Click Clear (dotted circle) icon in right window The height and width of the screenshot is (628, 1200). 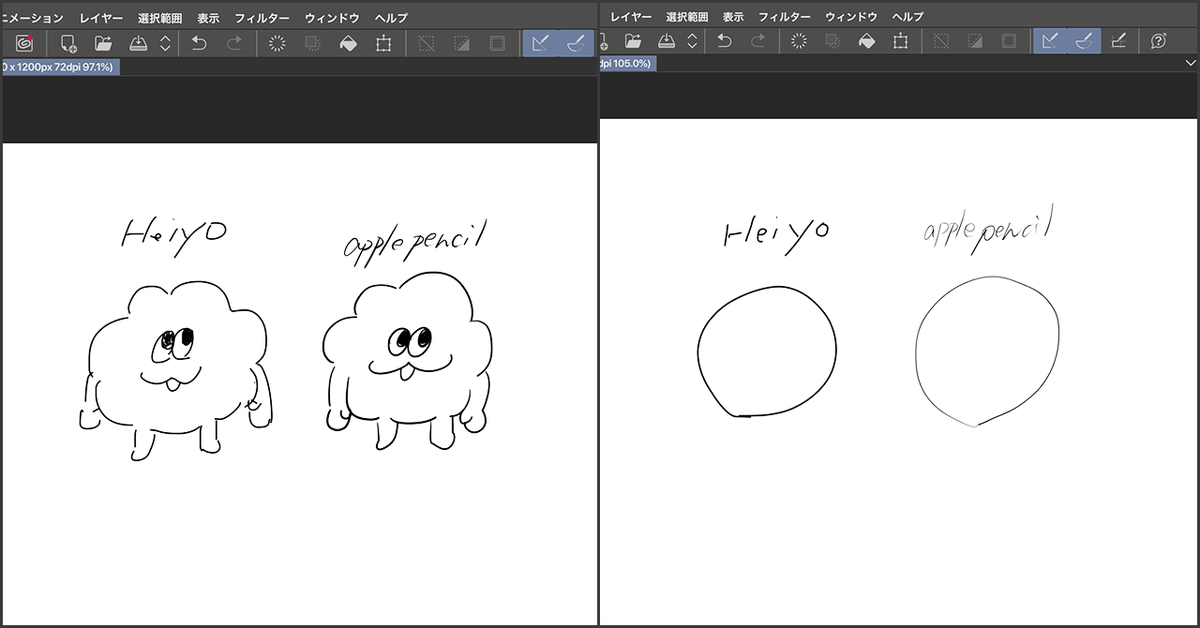pos(799,42)
